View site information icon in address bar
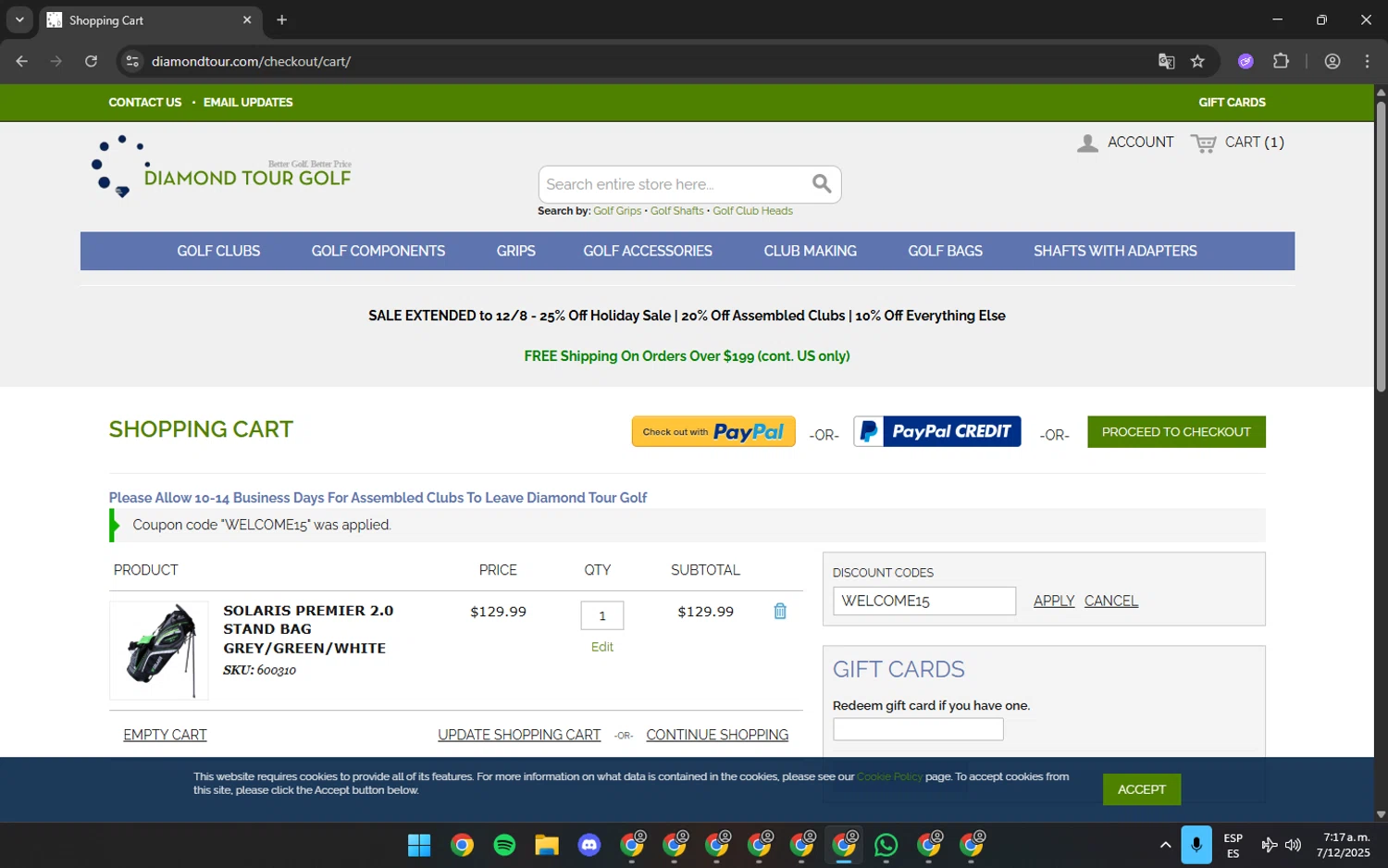Viewport: 1388px width, 868px height. [x=132, y=61]
